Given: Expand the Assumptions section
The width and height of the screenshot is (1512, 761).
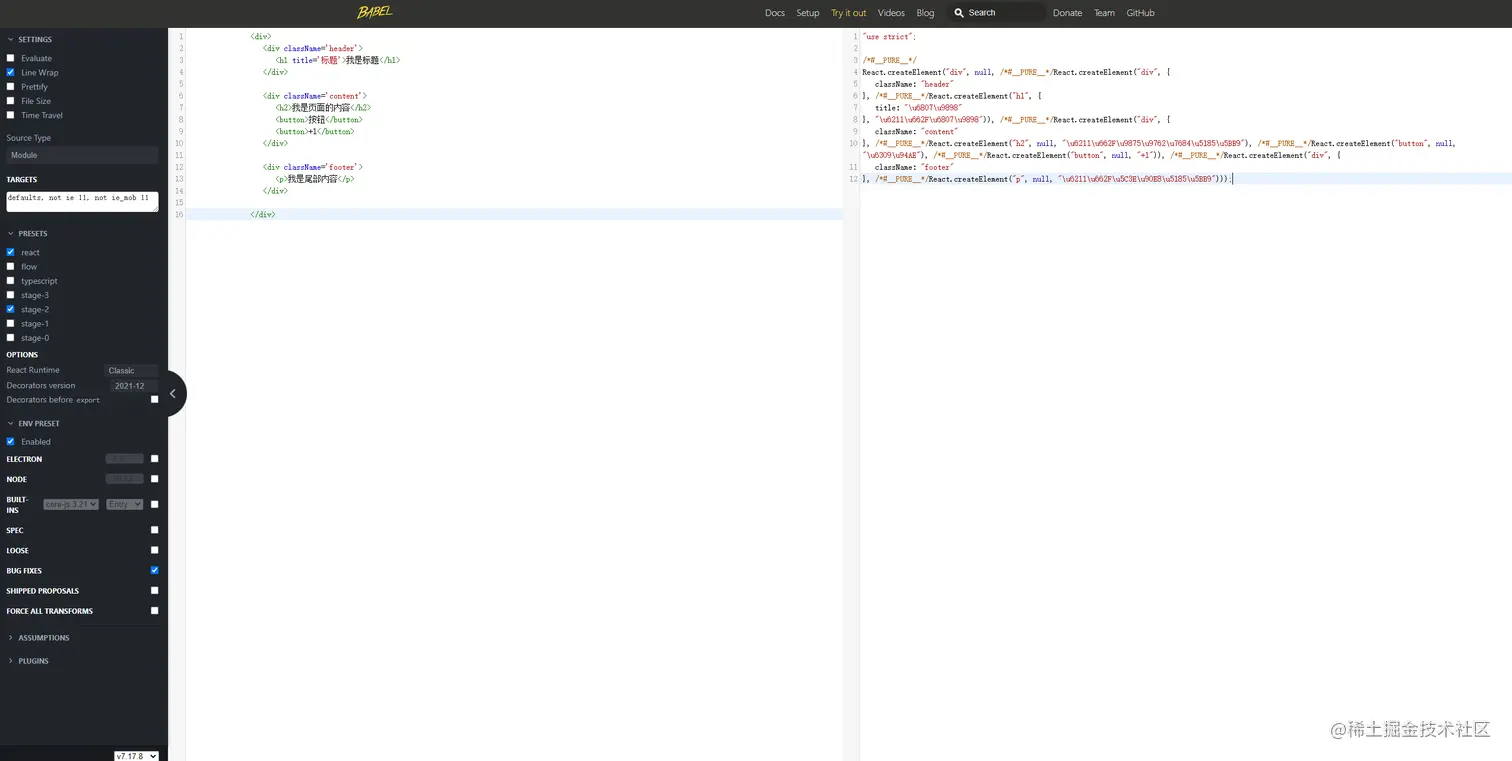Looking at the screenshot, I should click(x=39, y=637).
